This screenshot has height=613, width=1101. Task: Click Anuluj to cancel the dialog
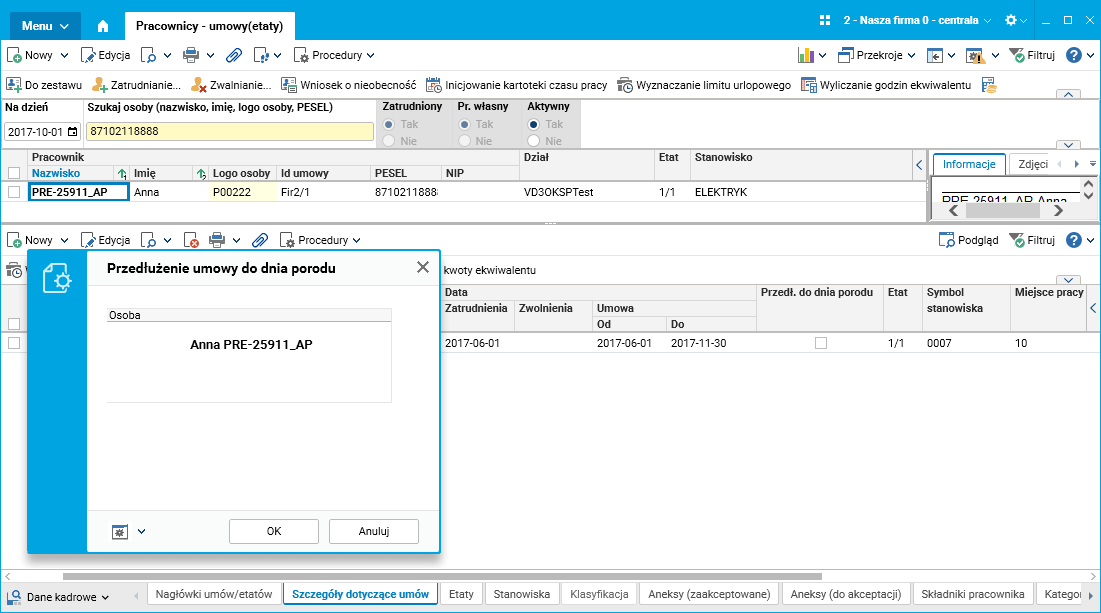coord(373,531)
